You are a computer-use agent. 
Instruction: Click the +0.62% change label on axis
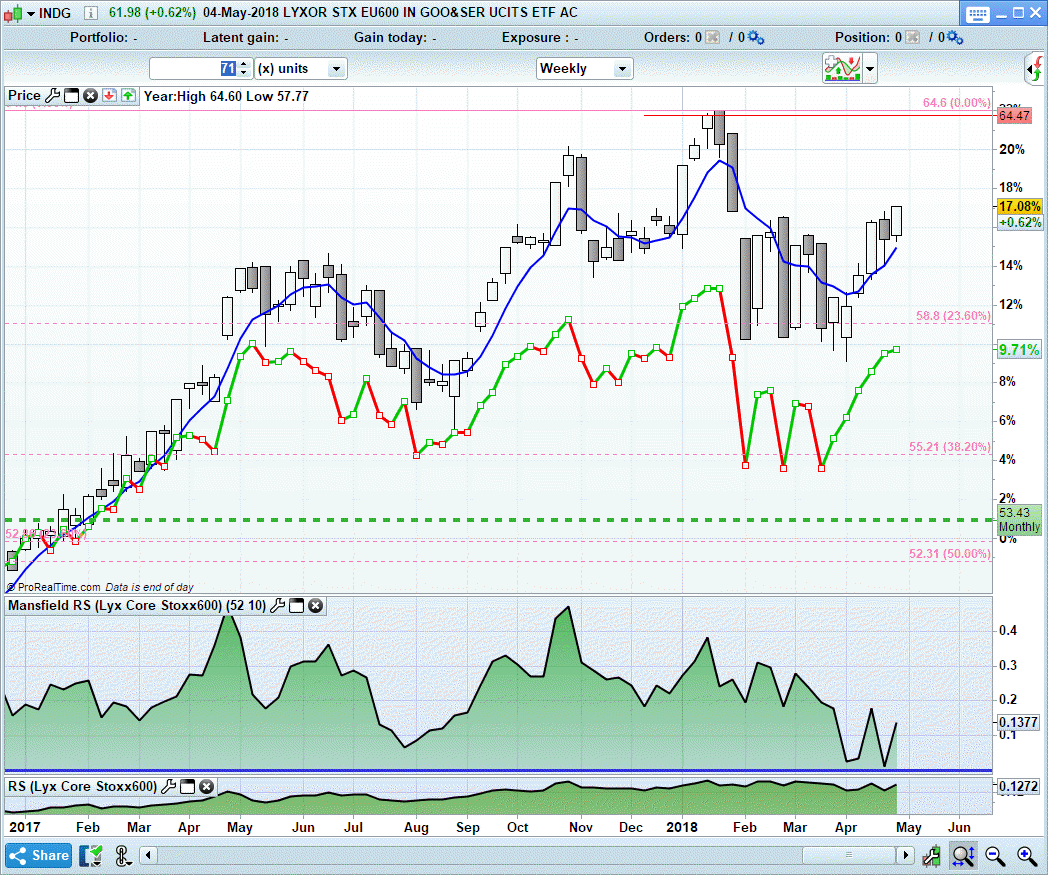[1020, 223]
